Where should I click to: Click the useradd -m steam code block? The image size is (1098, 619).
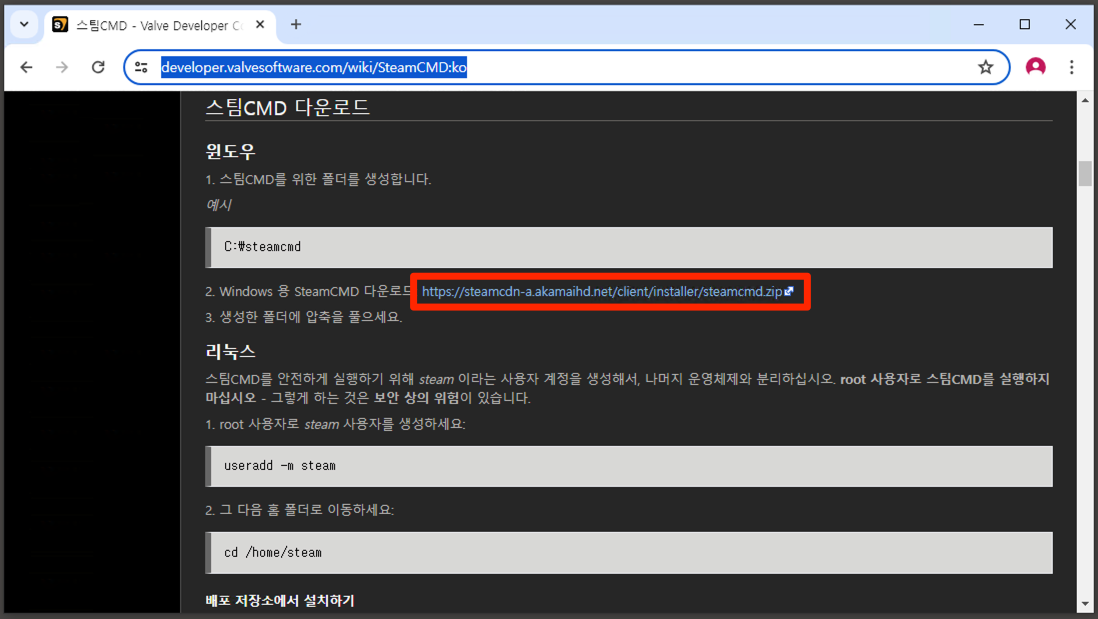(629, 466)
